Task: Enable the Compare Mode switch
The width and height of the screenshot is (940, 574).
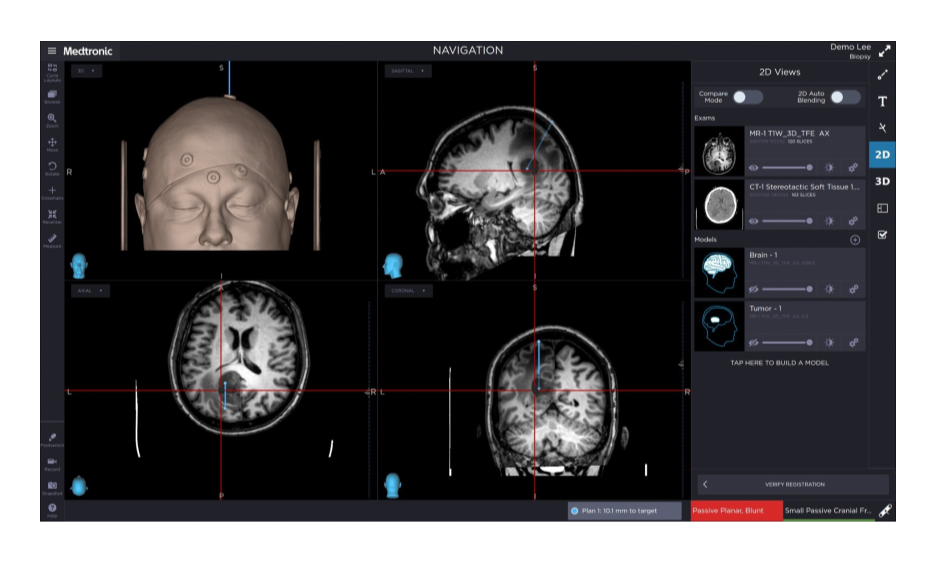Action: (748, 97)
